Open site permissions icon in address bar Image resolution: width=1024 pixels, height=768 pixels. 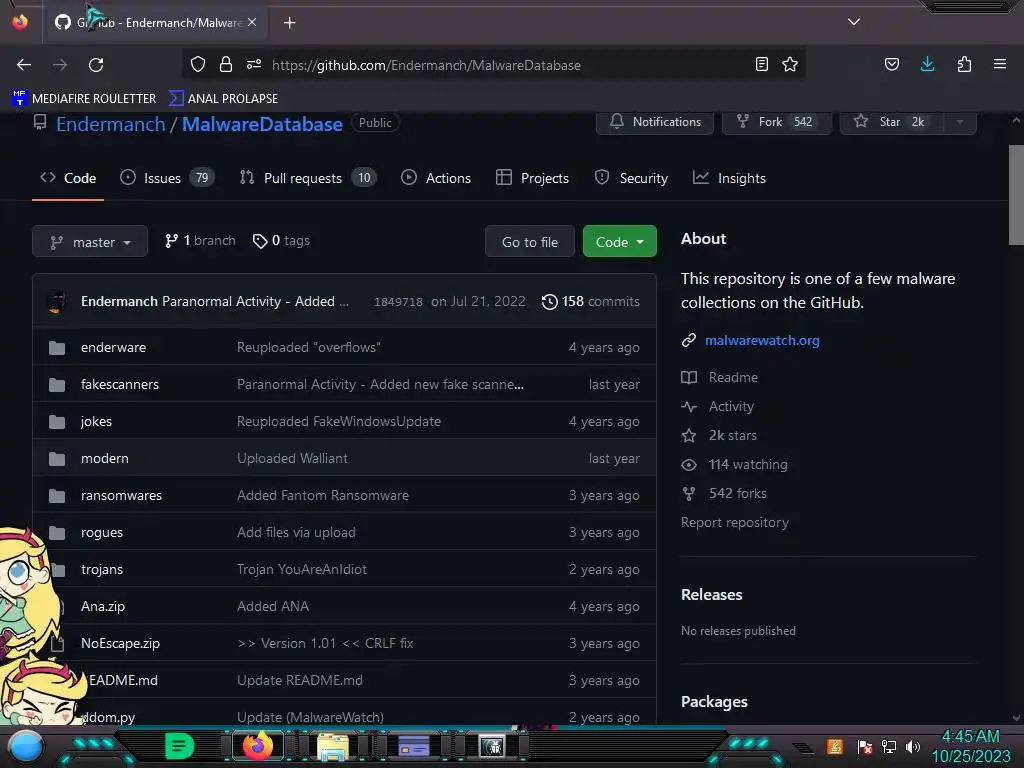tap(254, 64)
